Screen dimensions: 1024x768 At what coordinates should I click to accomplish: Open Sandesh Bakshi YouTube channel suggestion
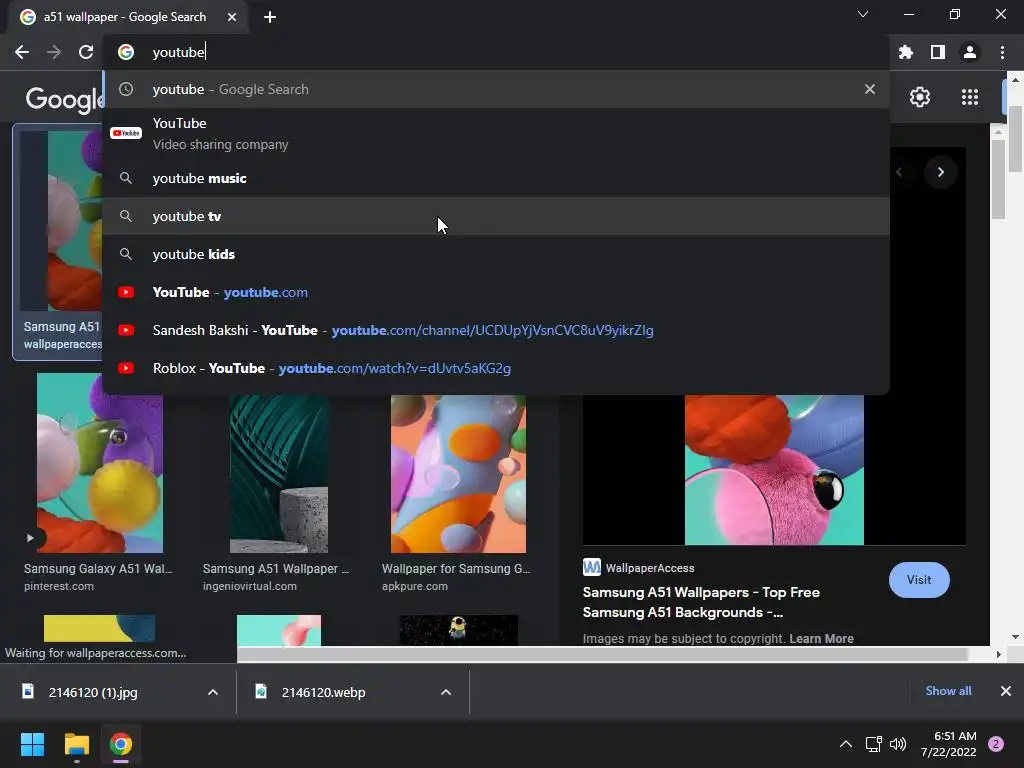point(496,330)
